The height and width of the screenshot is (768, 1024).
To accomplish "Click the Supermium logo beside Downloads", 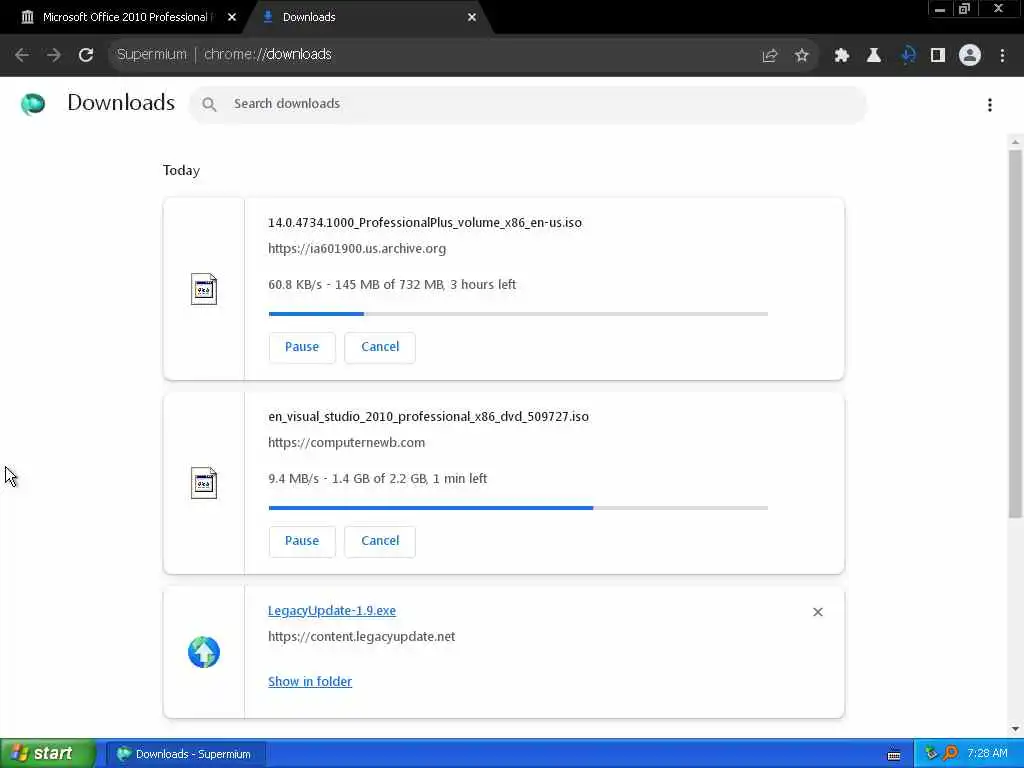I will click(33, 104).
